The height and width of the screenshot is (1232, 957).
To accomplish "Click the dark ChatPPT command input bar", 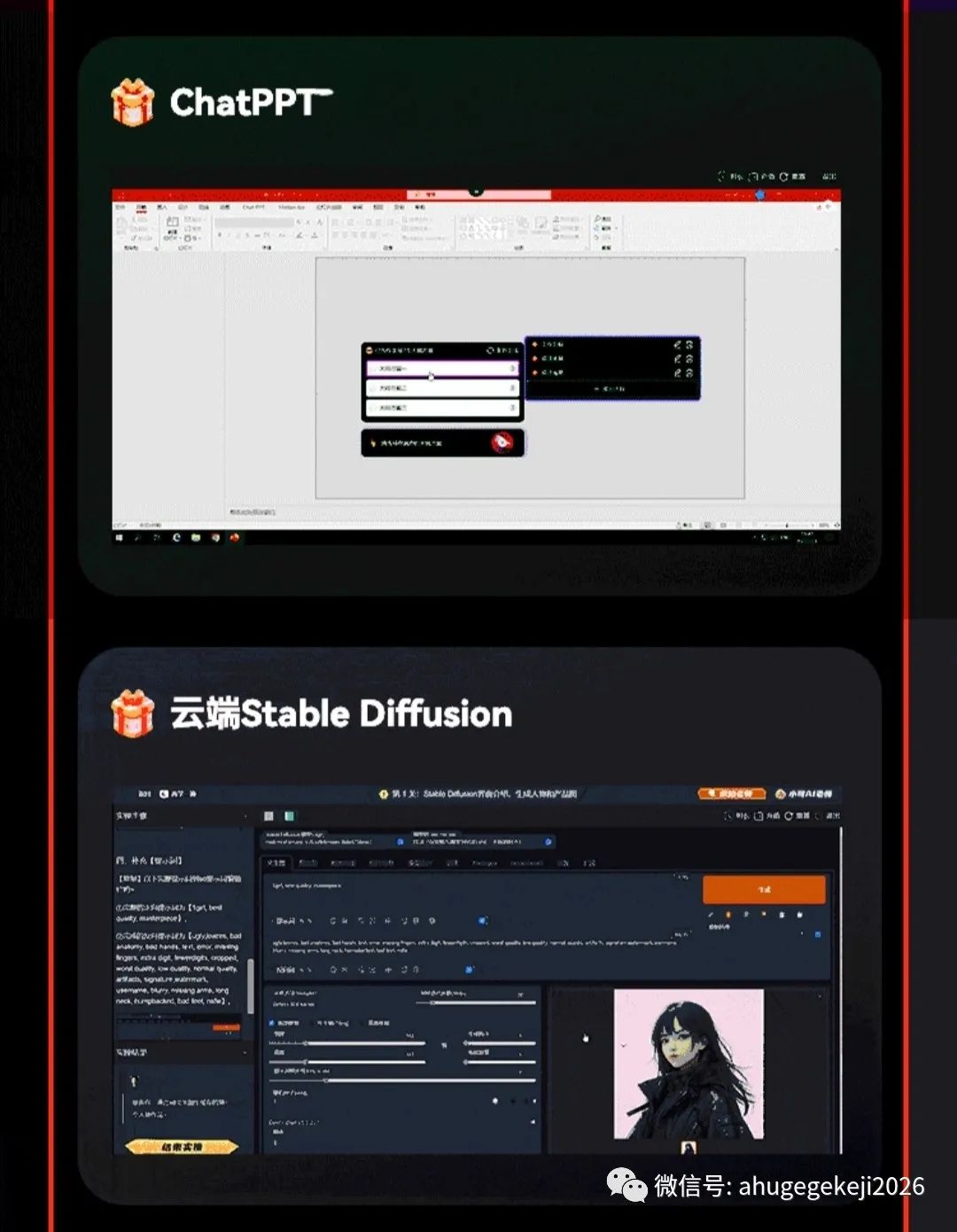I will [442, 442].
